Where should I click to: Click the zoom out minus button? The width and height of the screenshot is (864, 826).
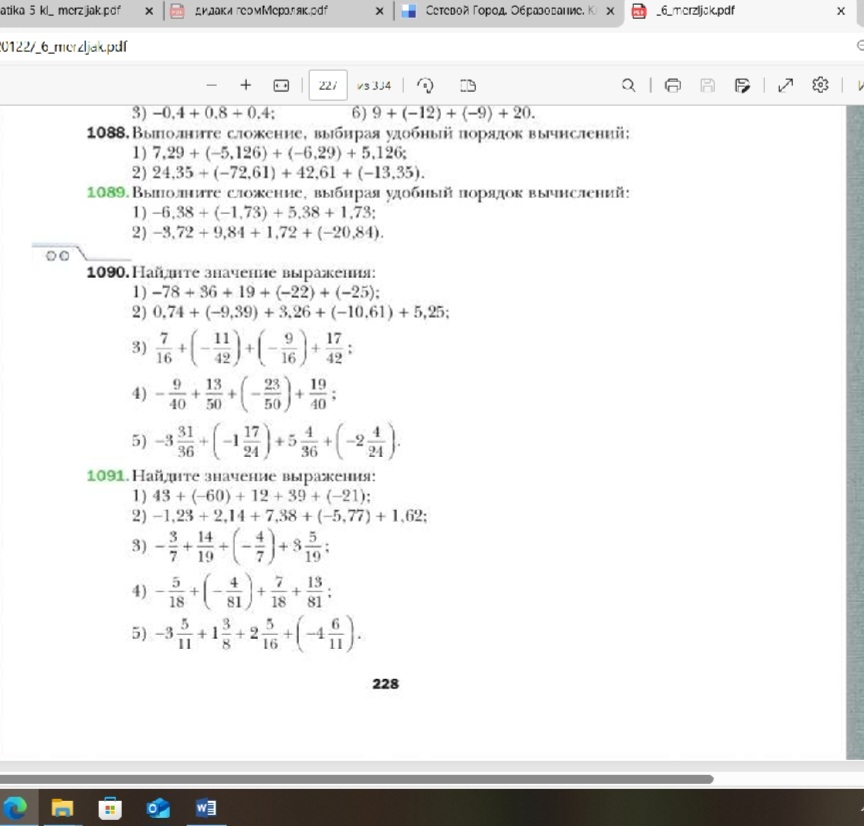tap(211, 85)
